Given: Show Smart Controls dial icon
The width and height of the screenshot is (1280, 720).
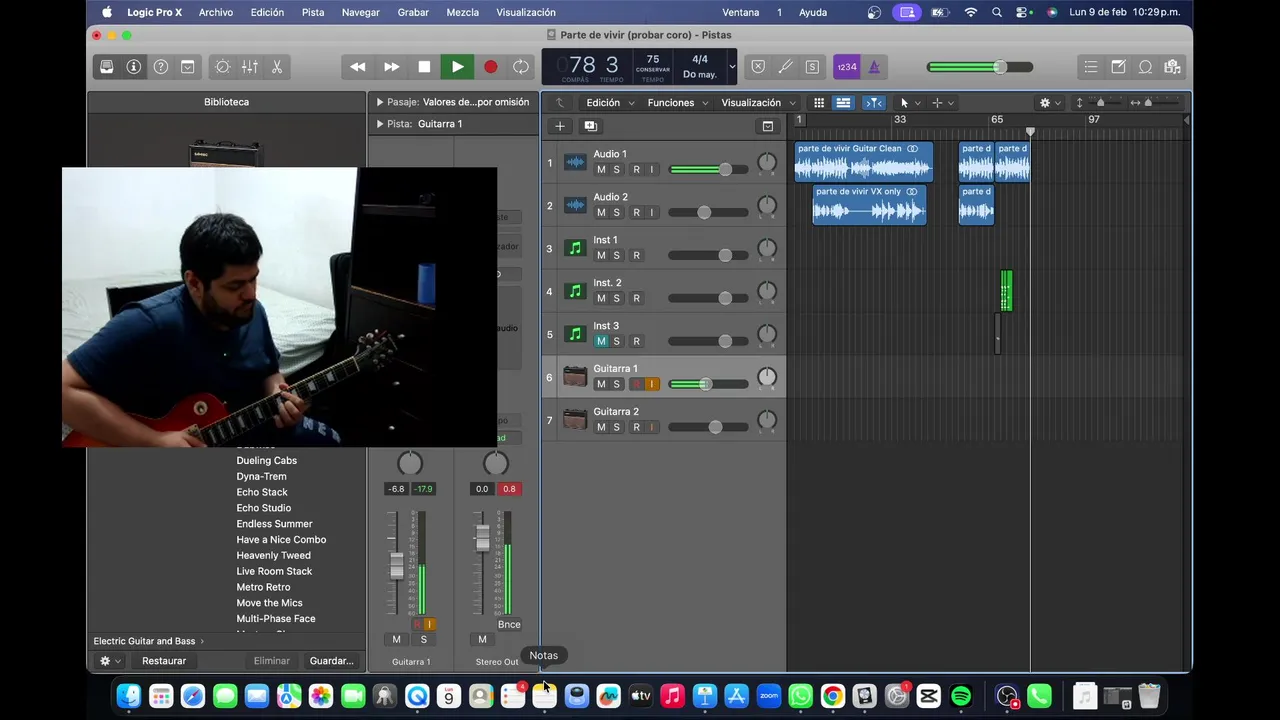Looking at the screenshot, I should [x=222, y=67].
